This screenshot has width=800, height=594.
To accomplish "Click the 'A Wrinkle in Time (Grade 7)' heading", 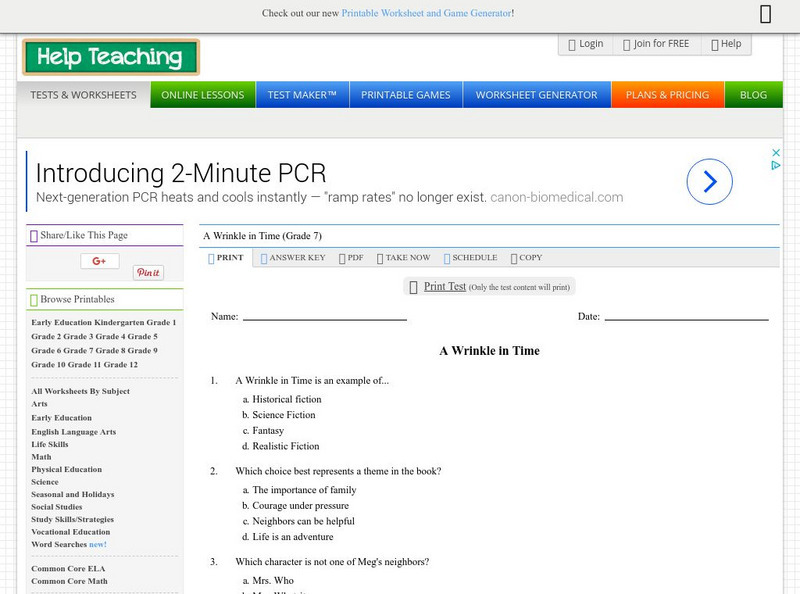I will point(262,236).
